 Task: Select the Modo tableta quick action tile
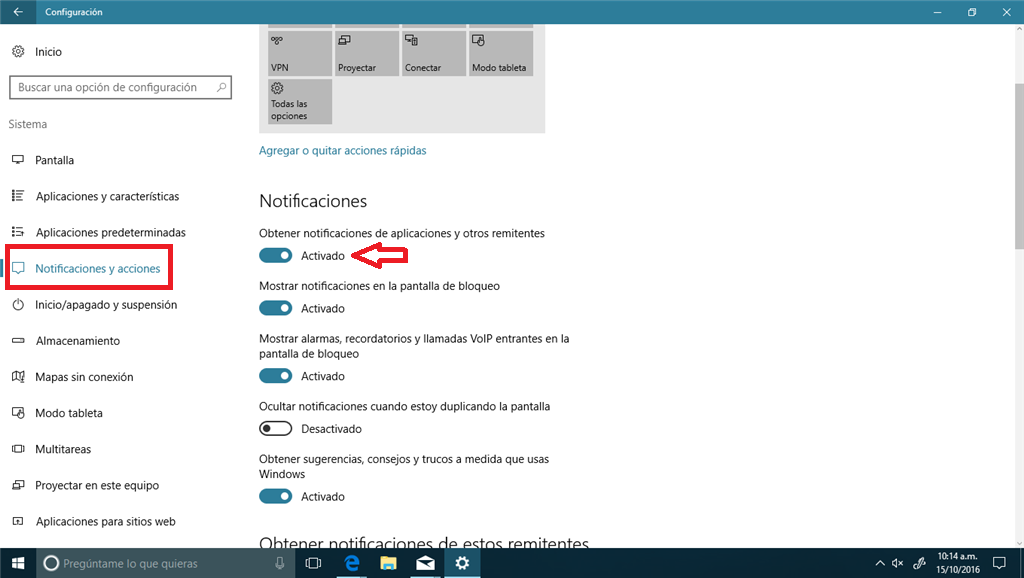[501, 53]
